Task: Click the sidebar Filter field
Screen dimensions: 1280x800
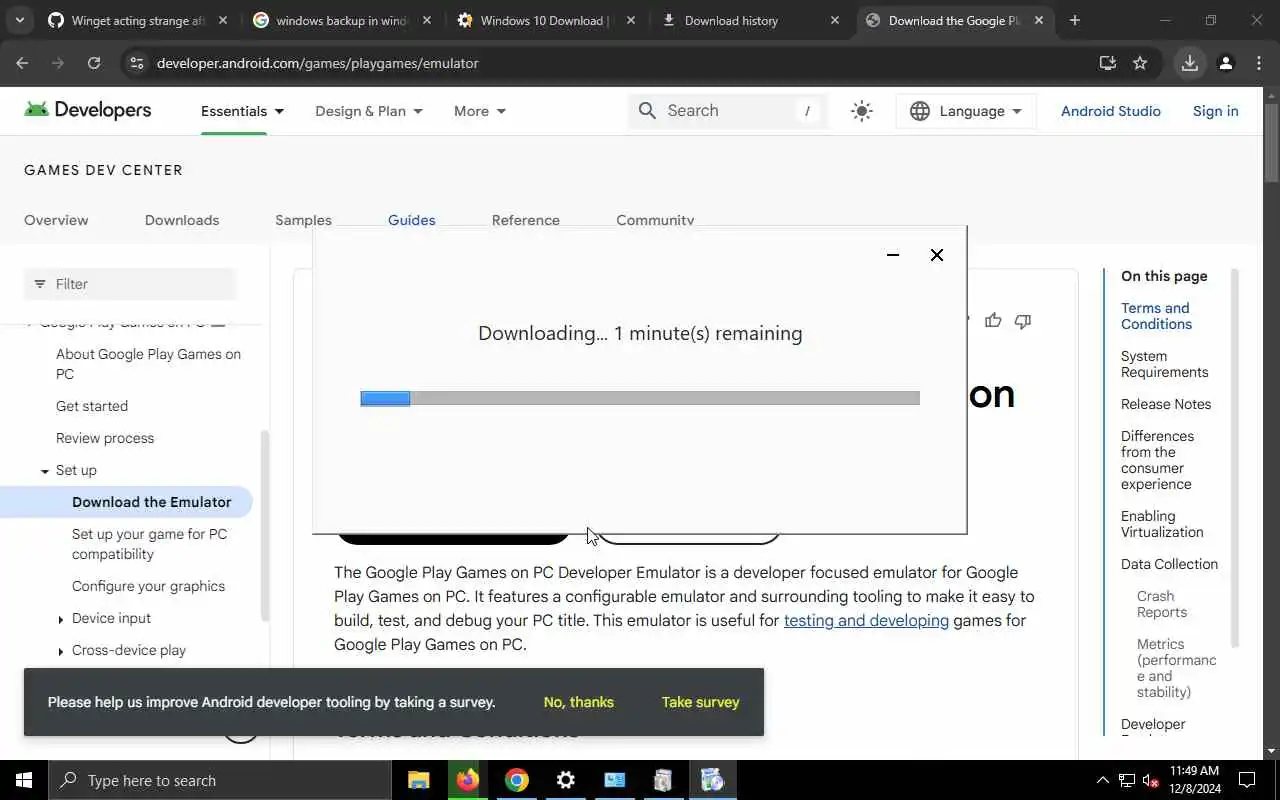Action: [130, 284]
